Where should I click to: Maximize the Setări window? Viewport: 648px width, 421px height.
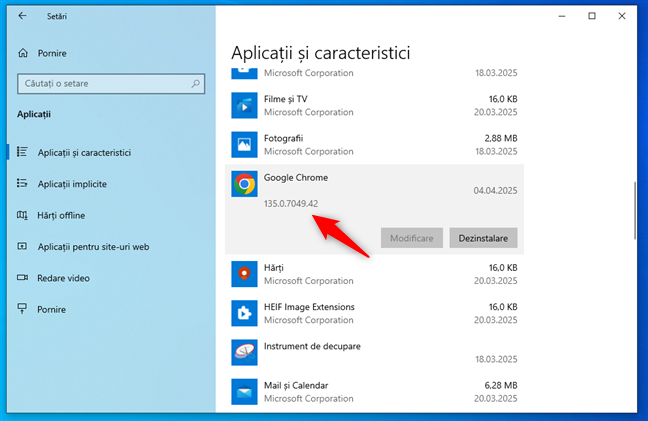[x=592, y=16]
